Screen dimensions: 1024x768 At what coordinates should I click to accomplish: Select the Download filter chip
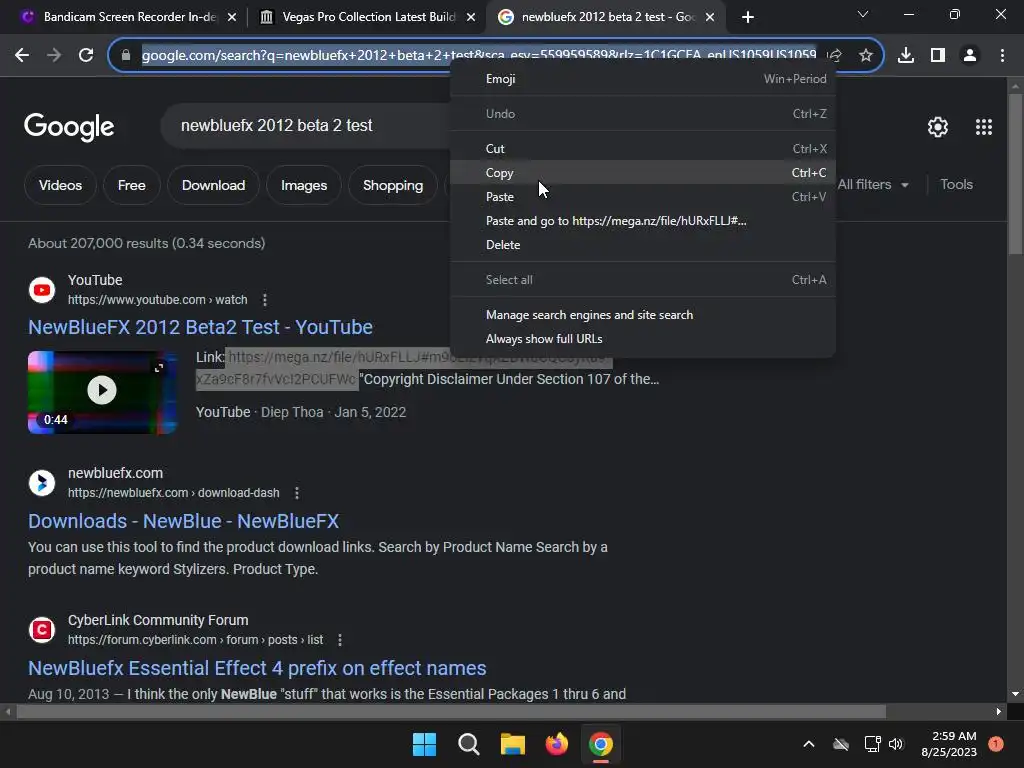214,185
